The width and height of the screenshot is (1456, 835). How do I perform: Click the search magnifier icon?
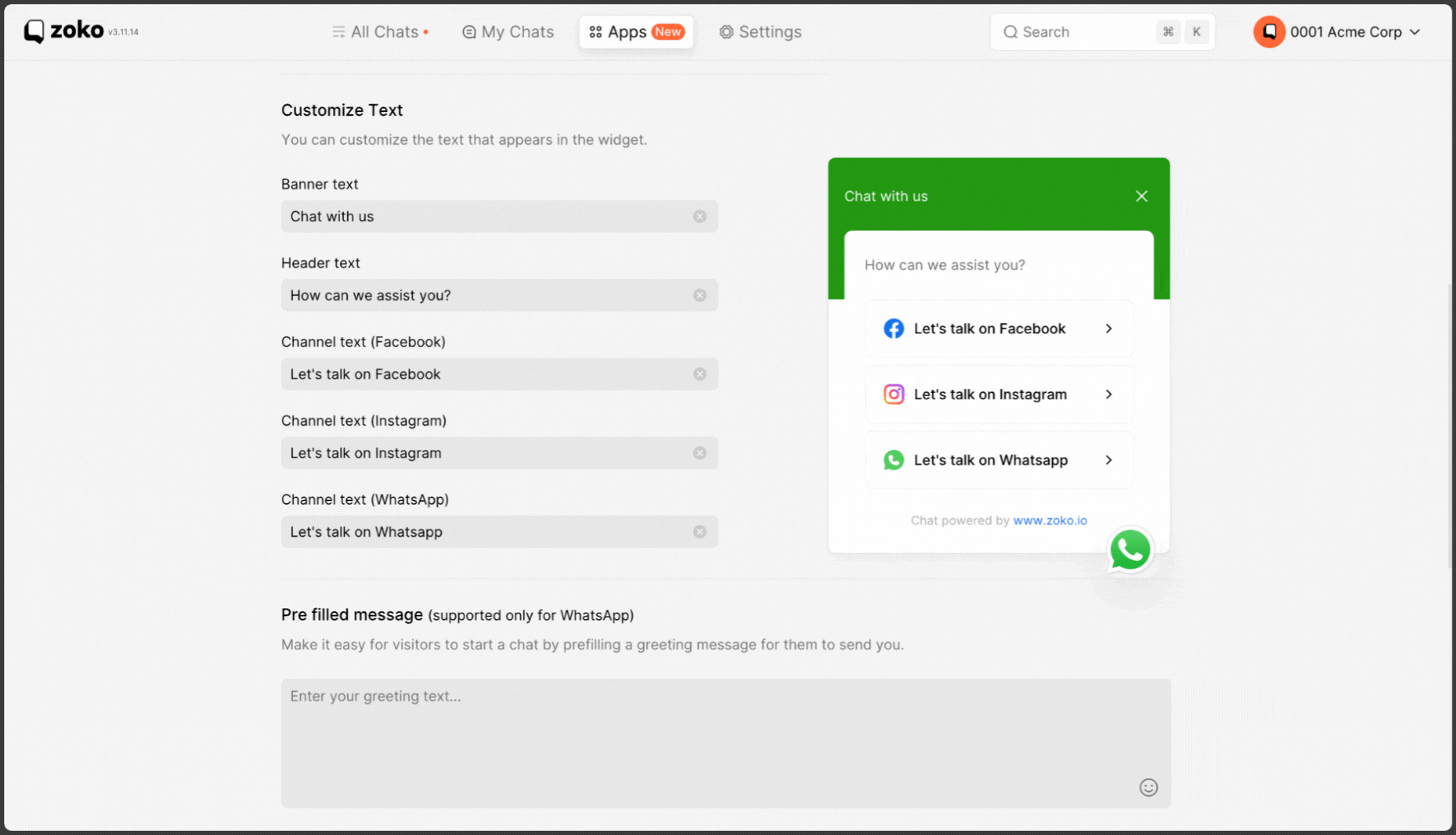[1009, 32]
